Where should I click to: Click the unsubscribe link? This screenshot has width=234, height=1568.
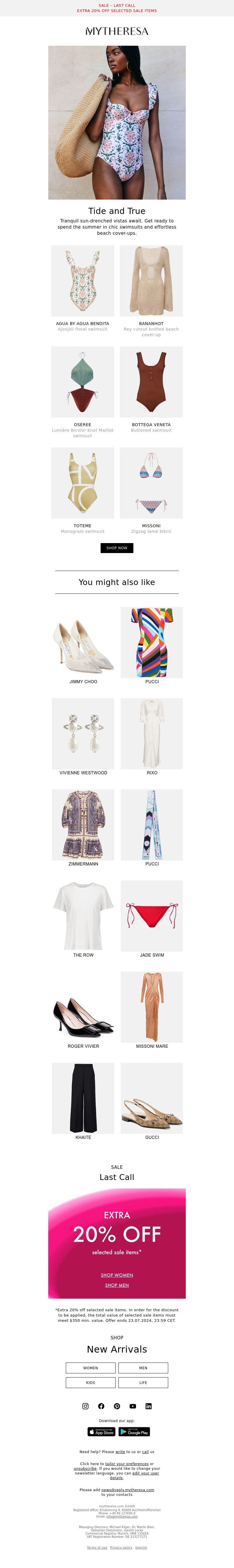pyautogui.click(x=85, y=1469)
